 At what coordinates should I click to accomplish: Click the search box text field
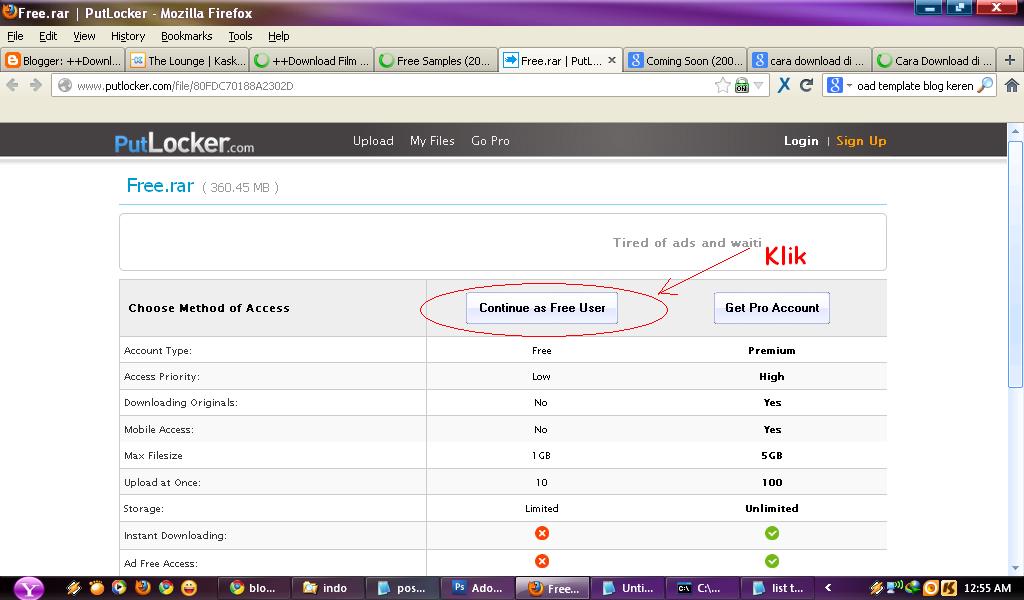(914, 86)
